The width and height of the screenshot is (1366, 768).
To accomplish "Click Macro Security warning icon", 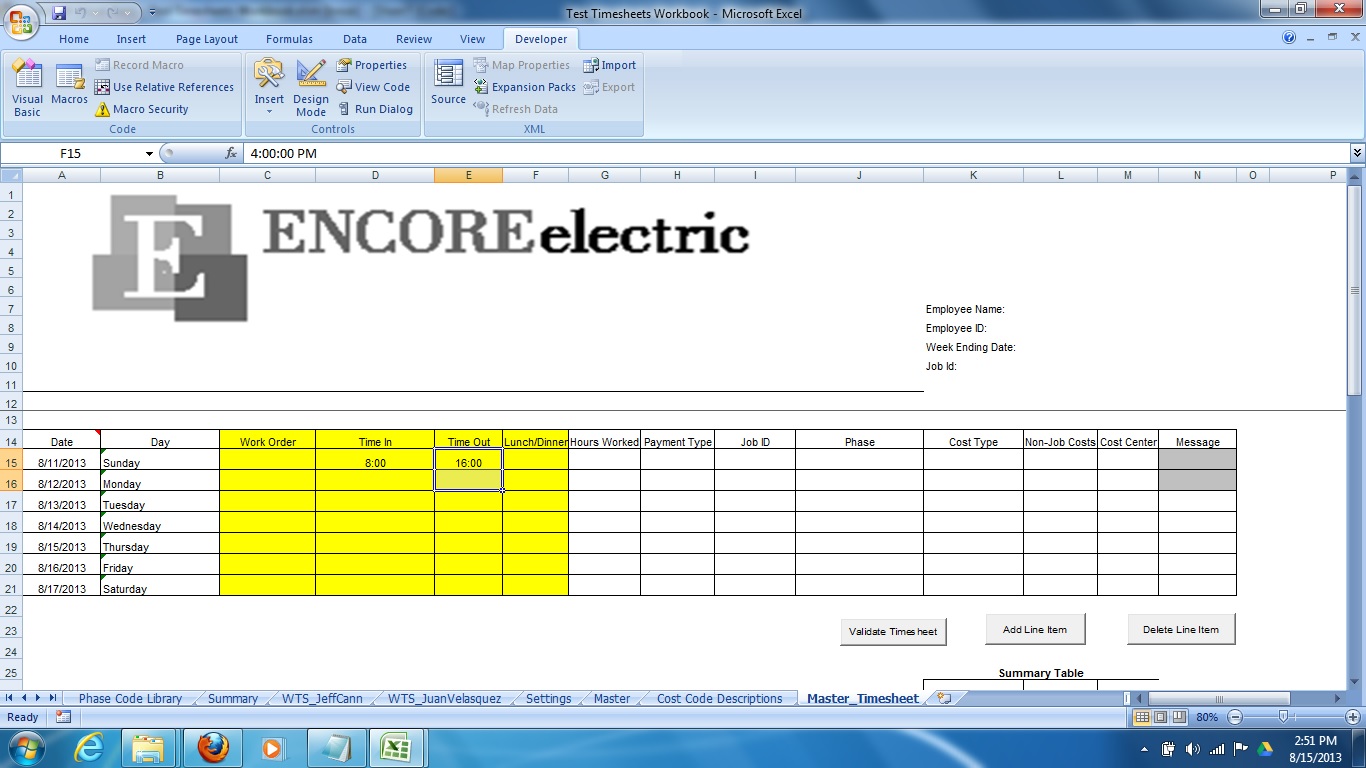I will tap(103, 109).
